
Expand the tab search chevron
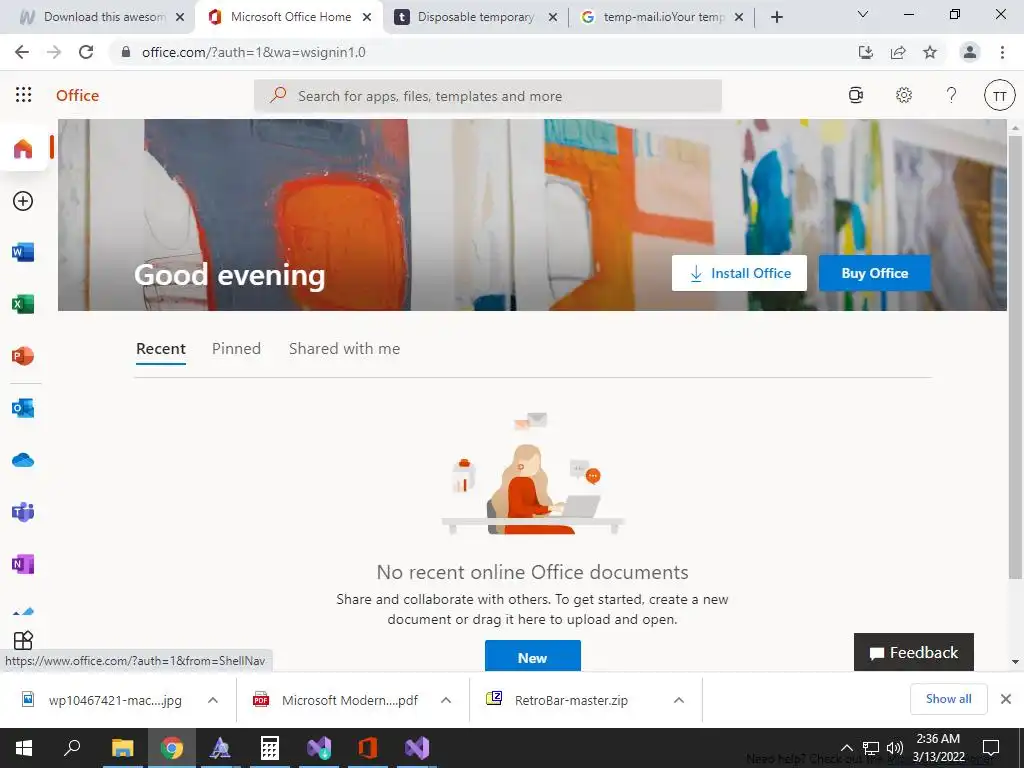[x=863, y=14]
